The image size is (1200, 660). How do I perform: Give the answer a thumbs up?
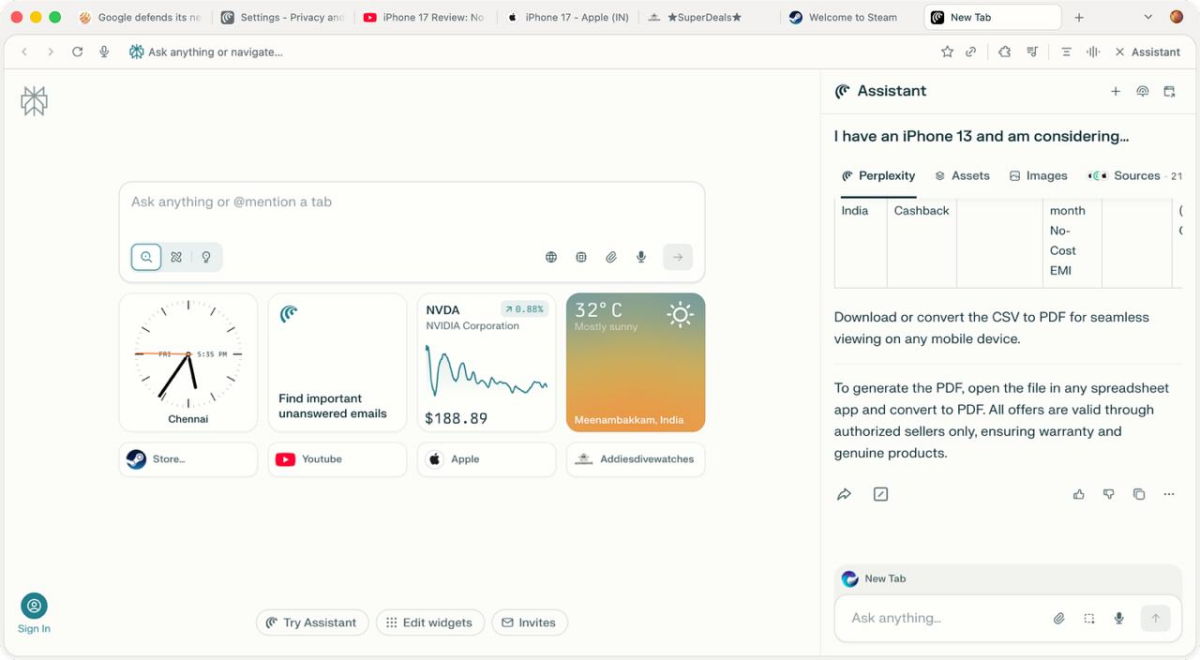[x=1078, y=494]
